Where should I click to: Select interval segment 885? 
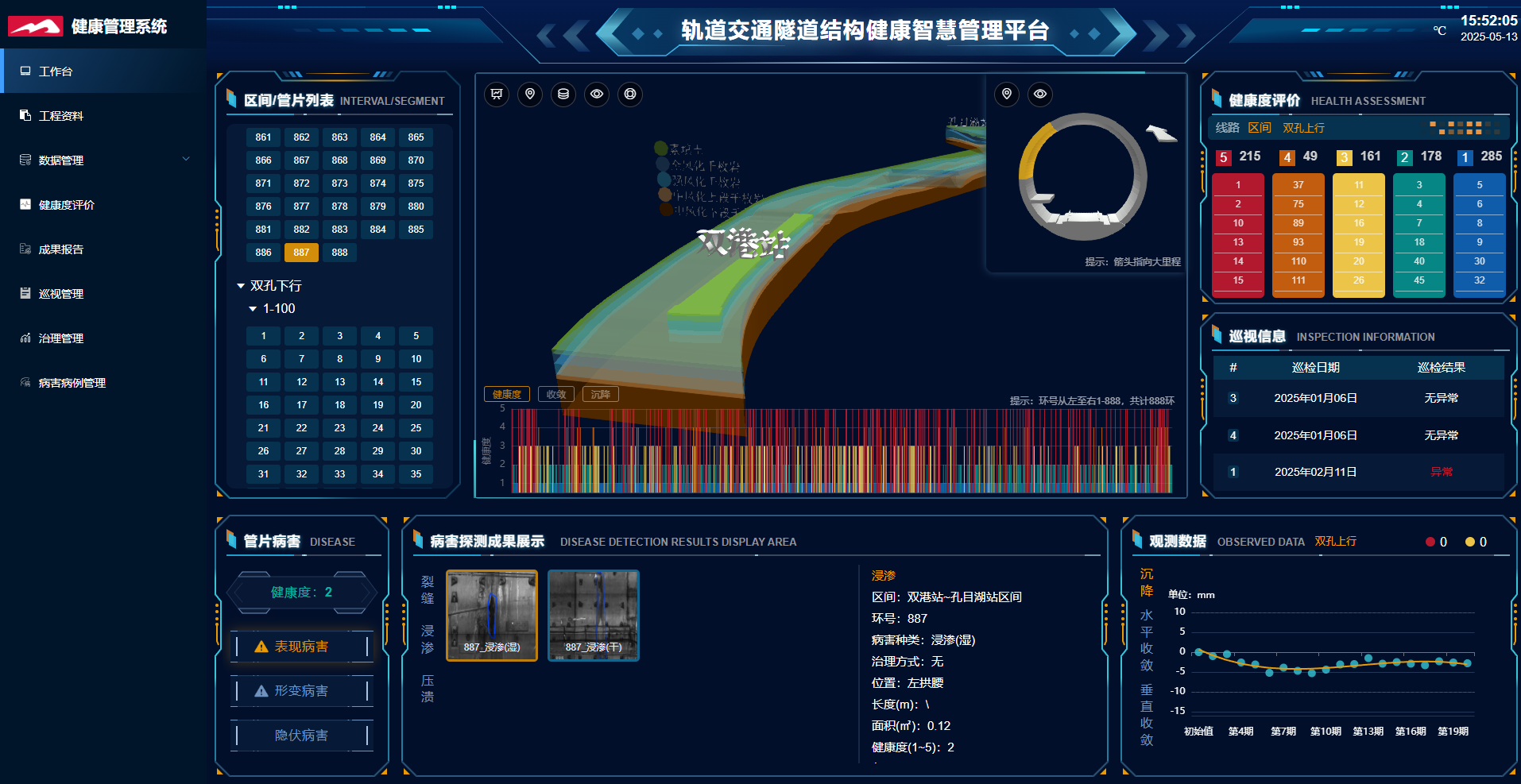pos(416,230)
